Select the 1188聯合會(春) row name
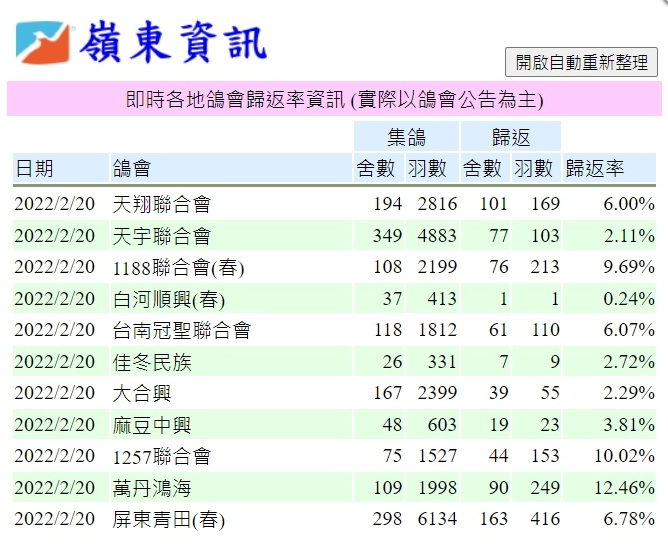The height and width of the screenshot is (552, 668). coord(179,268)
